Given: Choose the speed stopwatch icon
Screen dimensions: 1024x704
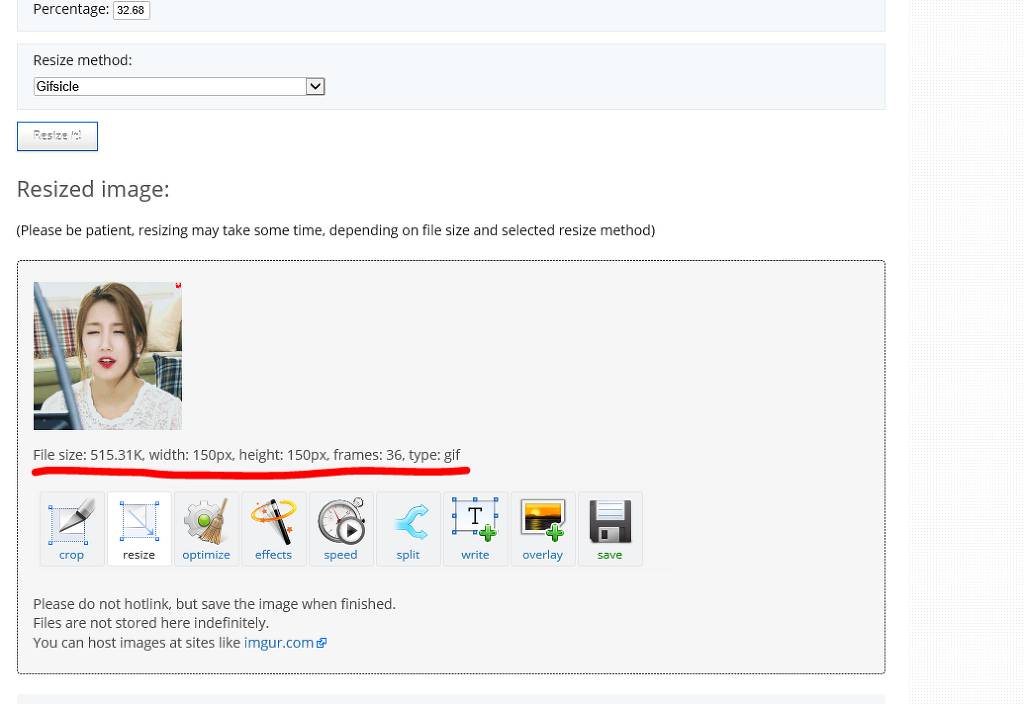Looking at the screenshot, I should (x=341, y=528).
